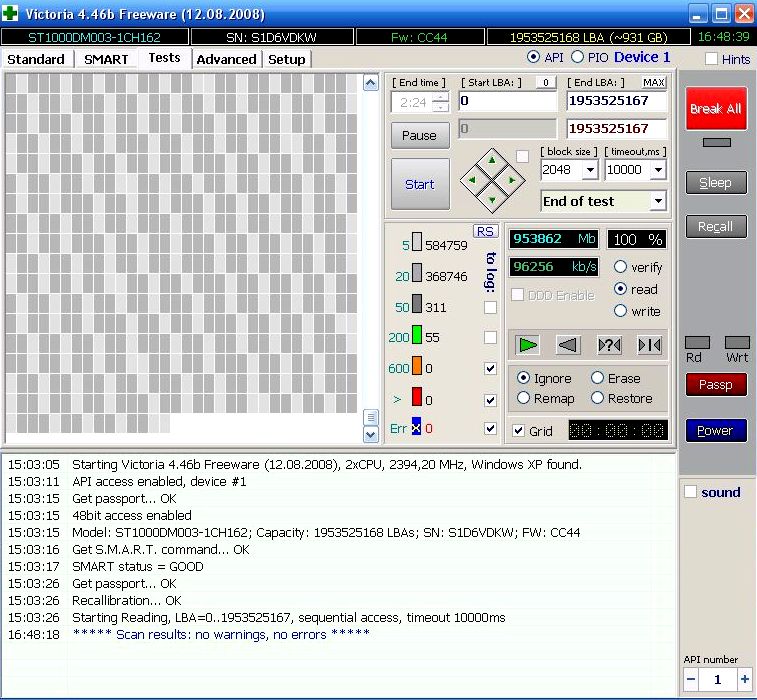Click the Rd indicator light
This screenshot has height=700, width=757.
tap(697, 342)
